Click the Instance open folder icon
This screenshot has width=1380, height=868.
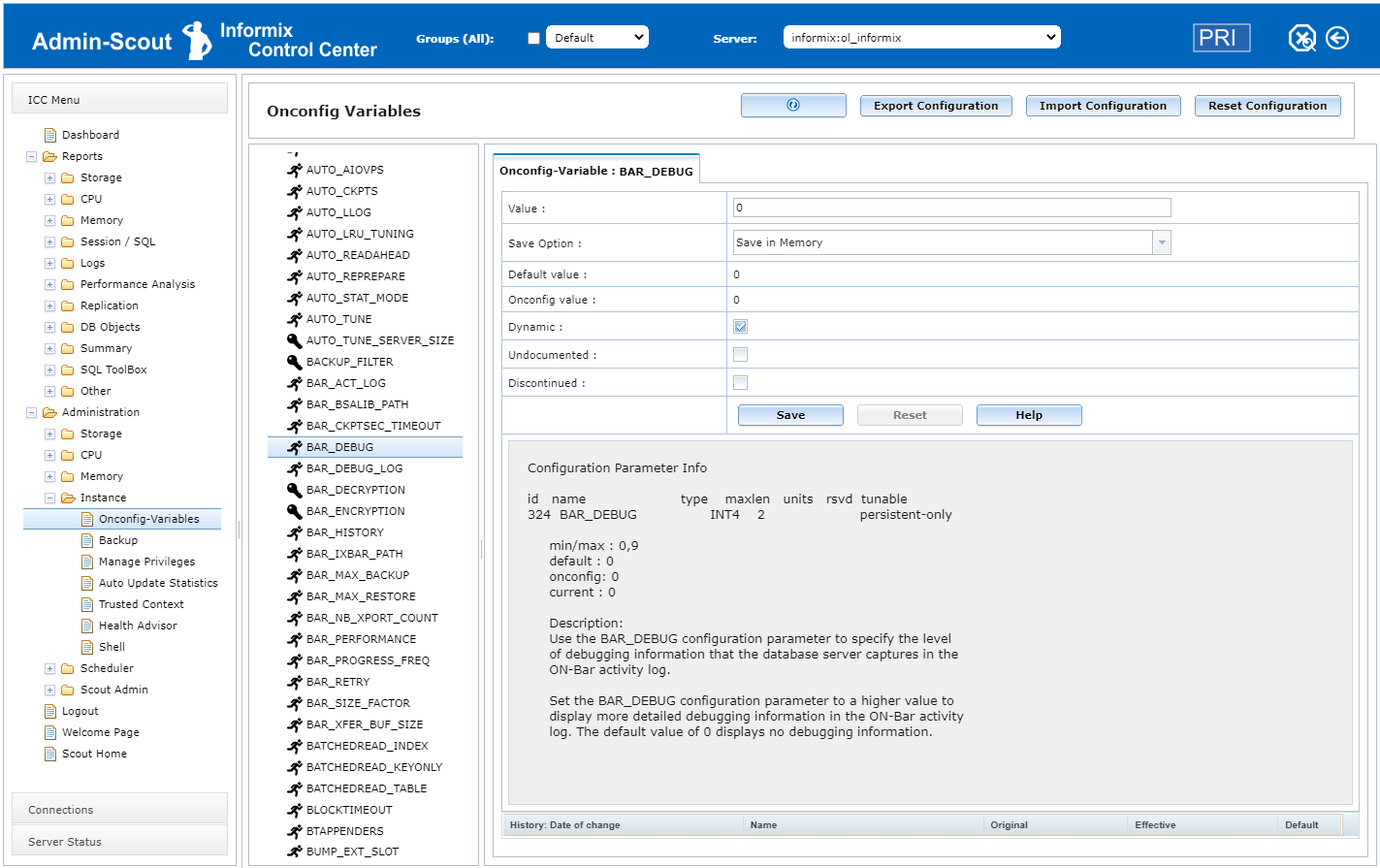coord(69,498)
